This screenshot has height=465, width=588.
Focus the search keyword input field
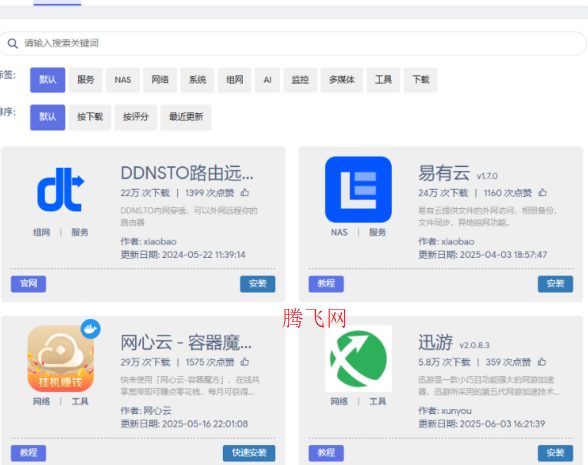pos(292,44)
